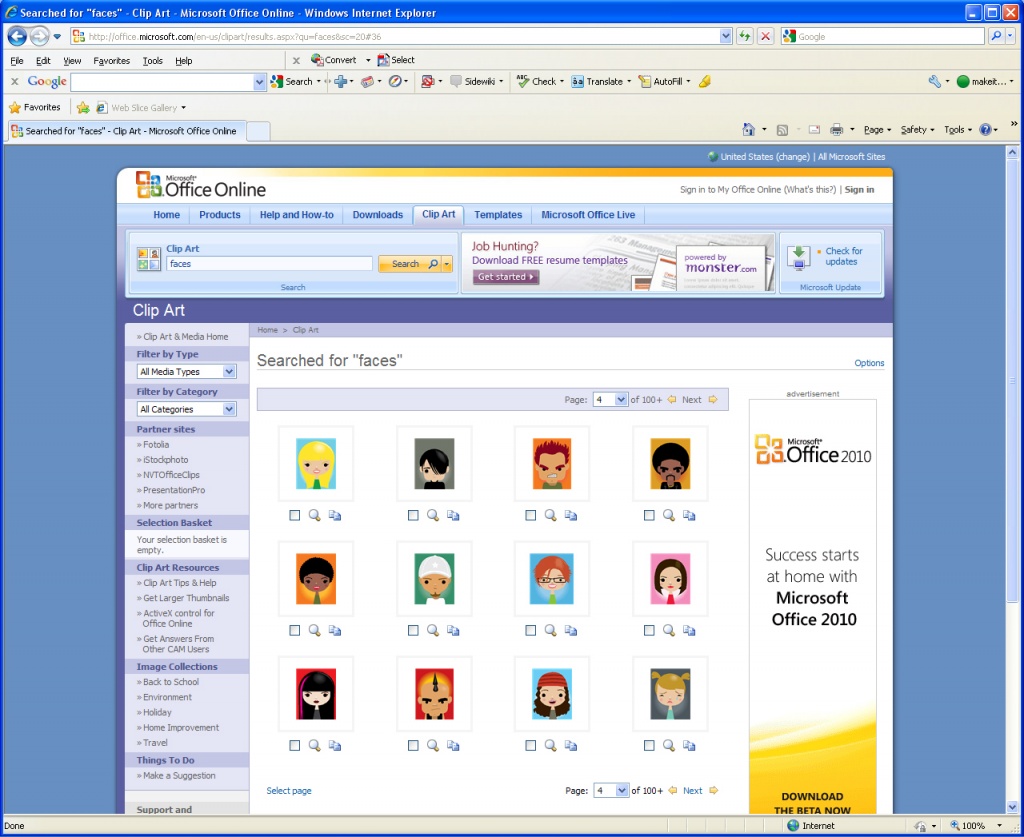Check the box under red spiky hair face
1024x837 pixels.
[x=530, y=515]
